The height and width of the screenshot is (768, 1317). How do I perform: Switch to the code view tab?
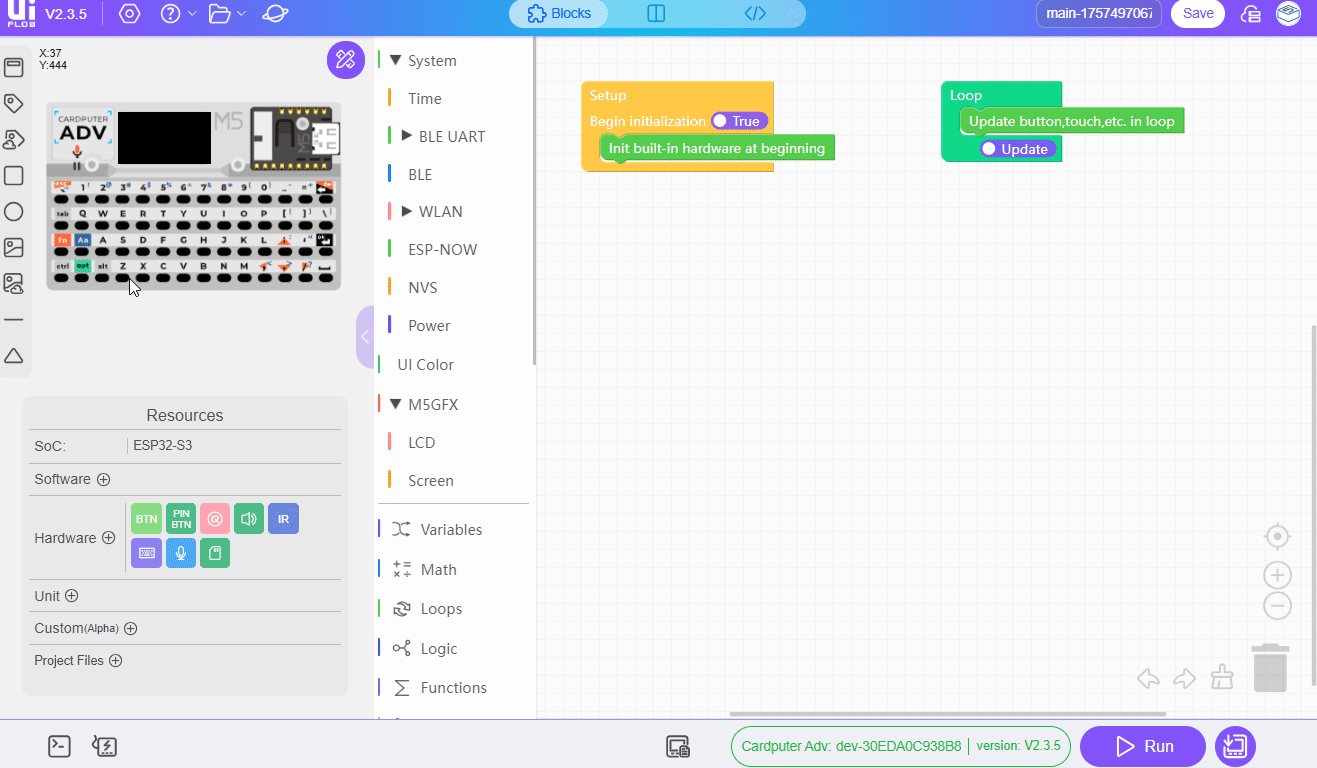[755, 14]
